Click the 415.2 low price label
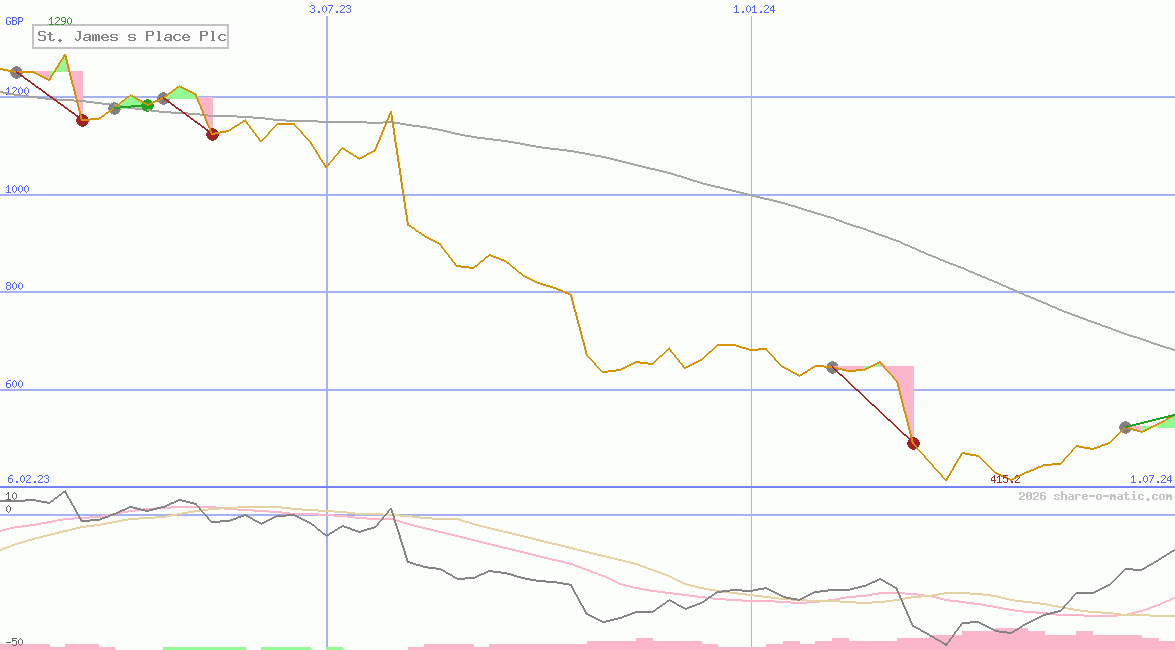The image size is (1175, 650). click(x=1004, y=480)
